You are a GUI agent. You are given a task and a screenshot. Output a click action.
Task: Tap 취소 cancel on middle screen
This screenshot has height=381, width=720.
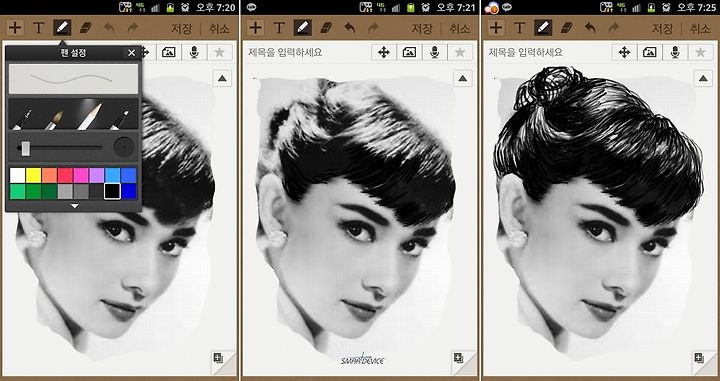click(460, 28)
